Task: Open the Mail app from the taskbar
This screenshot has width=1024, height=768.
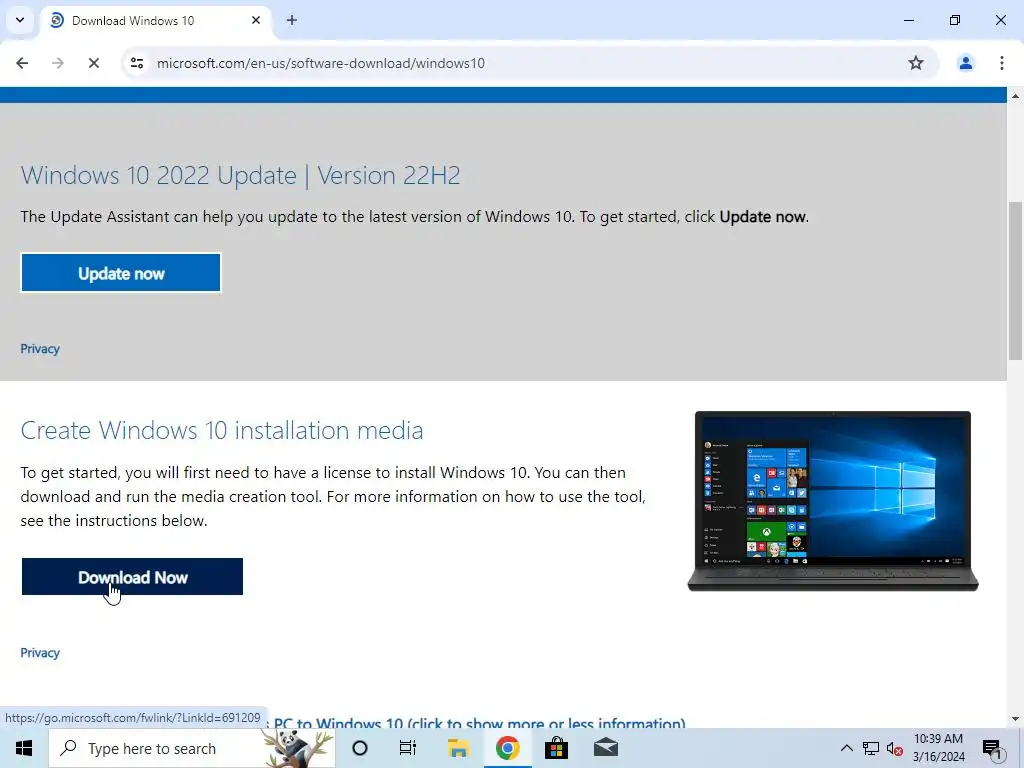Action: [x=605, y=748]
